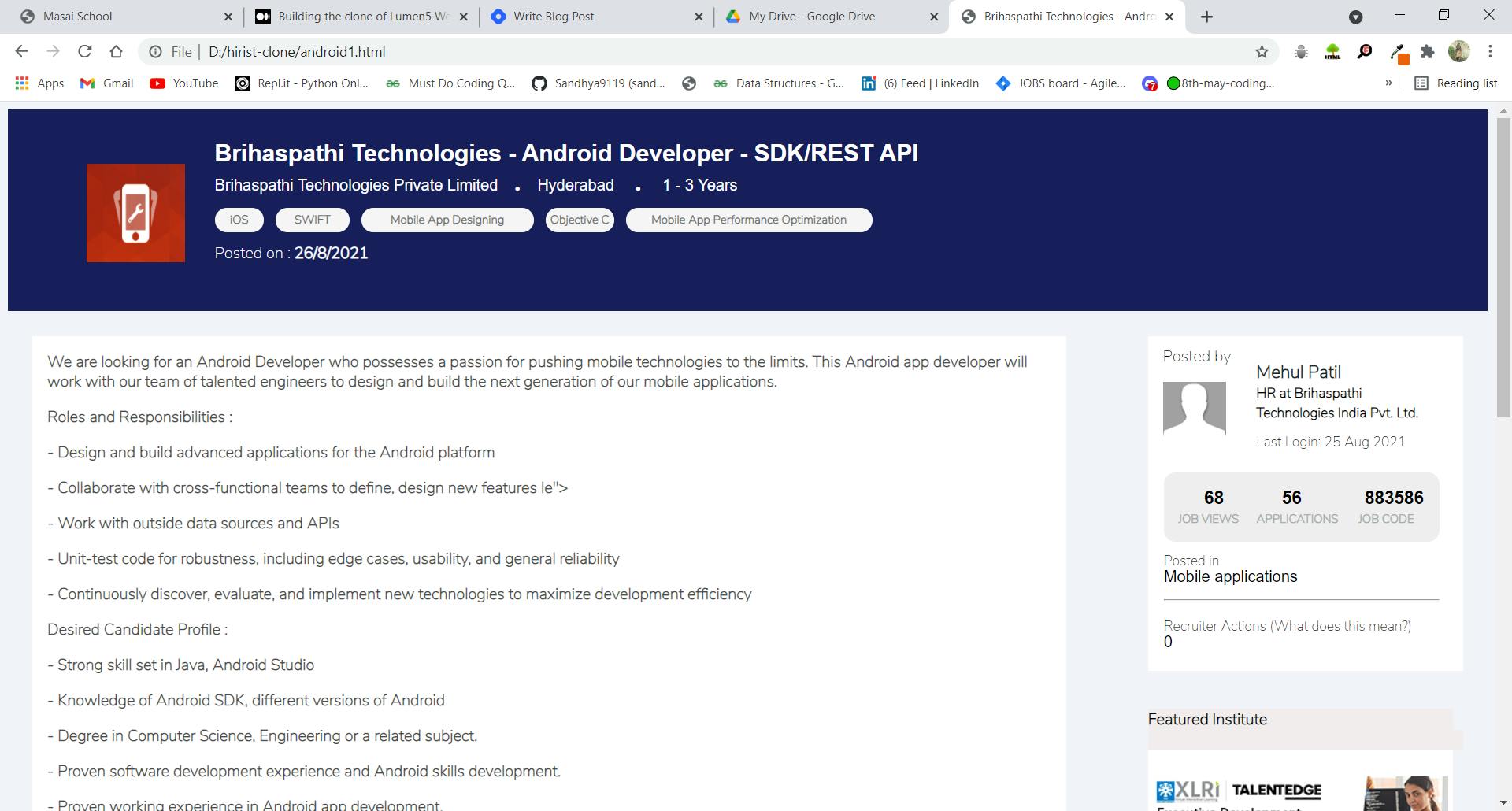Open the Sandhya9119 GitHub bookmark
The image size is (1512, 811).
598,83
